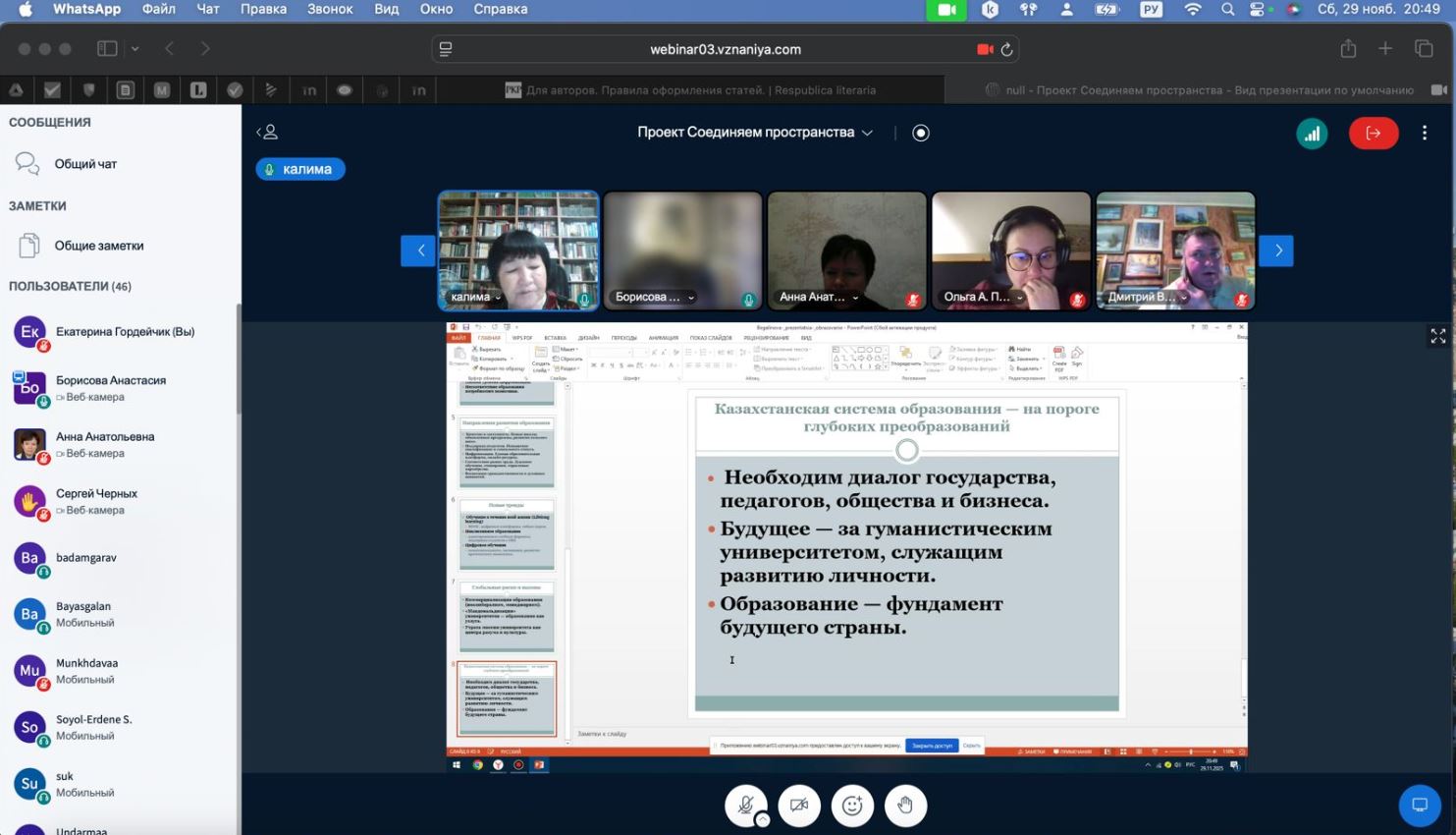Open the Общий чат conversation
Viewport: 1456px width, 835px height.
pyautogui.click(x=85, y=164)
